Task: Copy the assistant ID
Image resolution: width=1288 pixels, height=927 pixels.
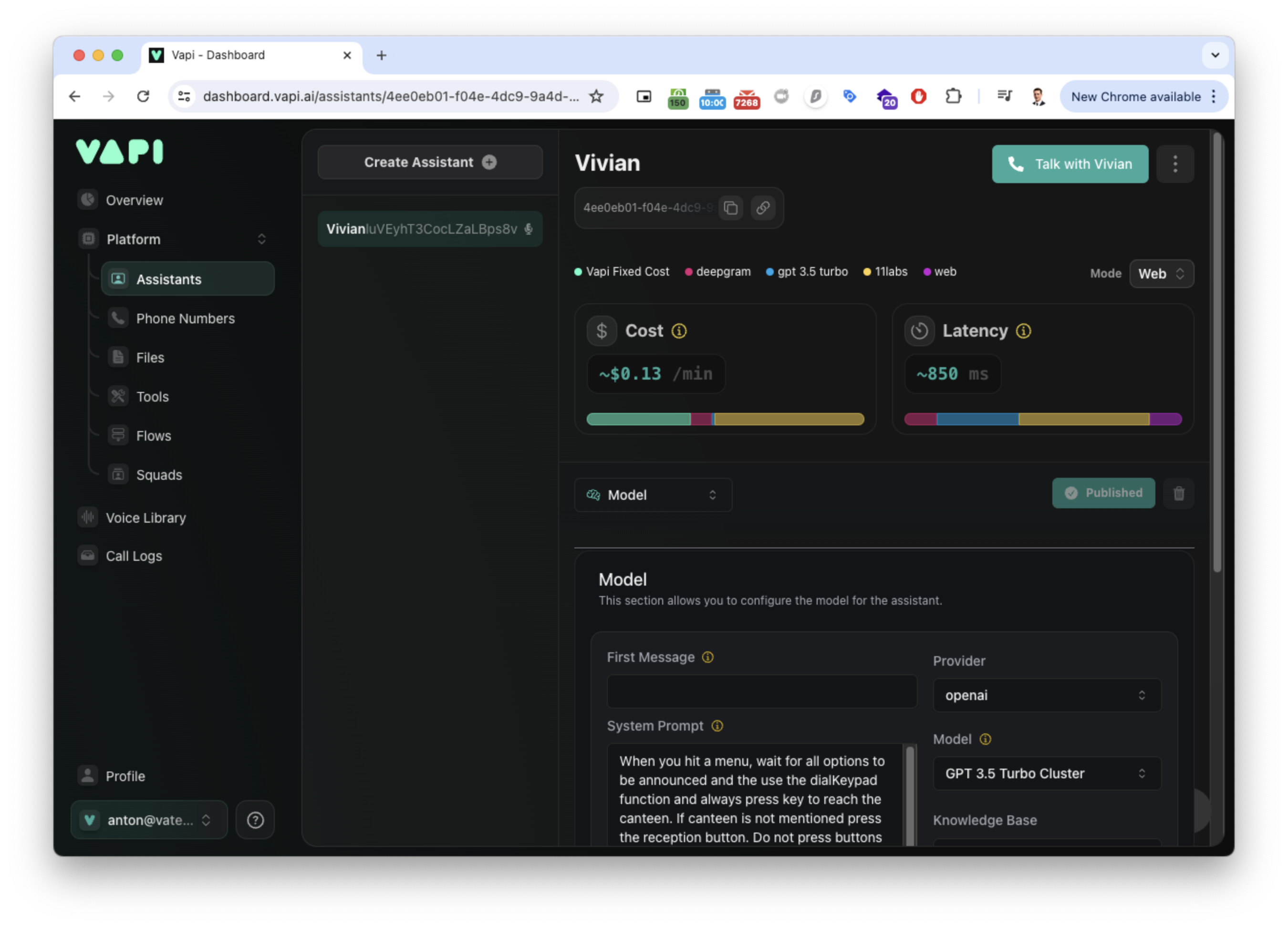Action: [x=730, y=208]
